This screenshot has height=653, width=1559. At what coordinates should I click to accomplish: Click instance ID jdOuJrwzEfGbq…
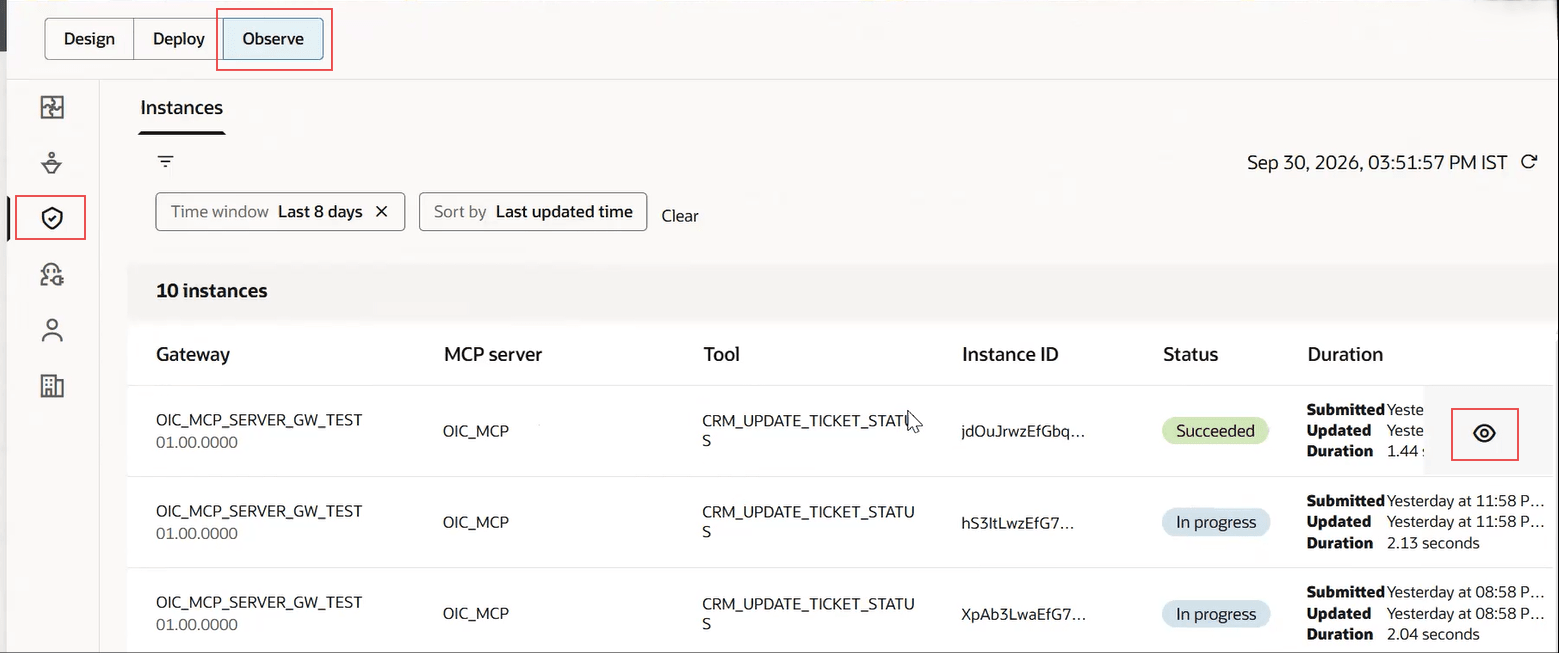(1023, 431)
